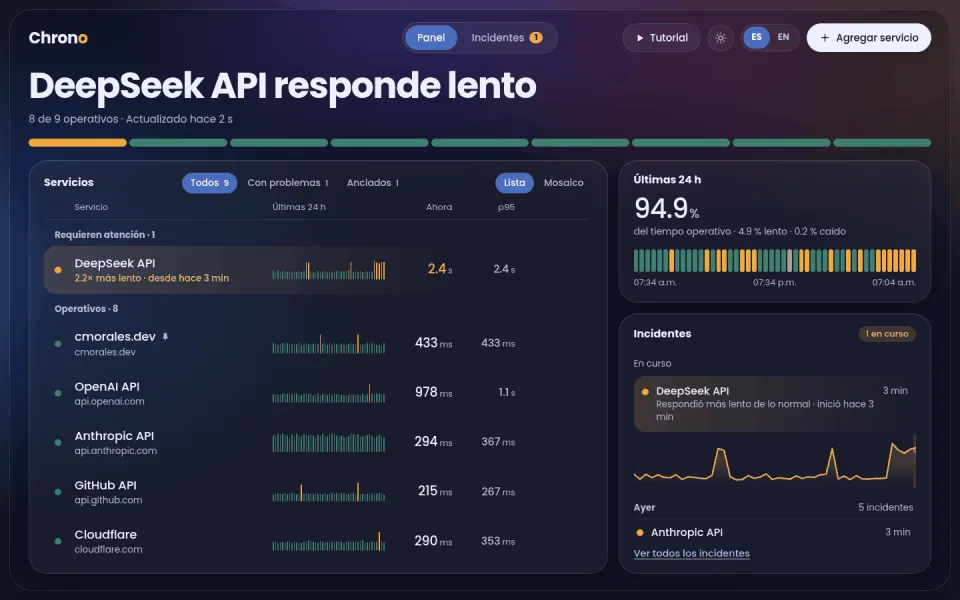This screenshot has height=600, width=960.
Task: Click the "367 ms" p95 value for Anthropic API
Action: [x=498, y=442]
